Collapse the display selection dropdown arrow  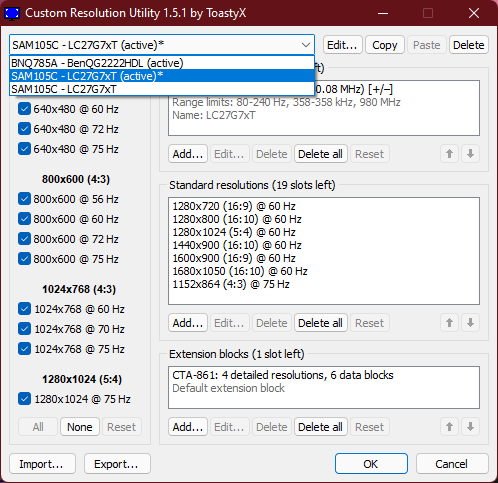click(306, 45)
